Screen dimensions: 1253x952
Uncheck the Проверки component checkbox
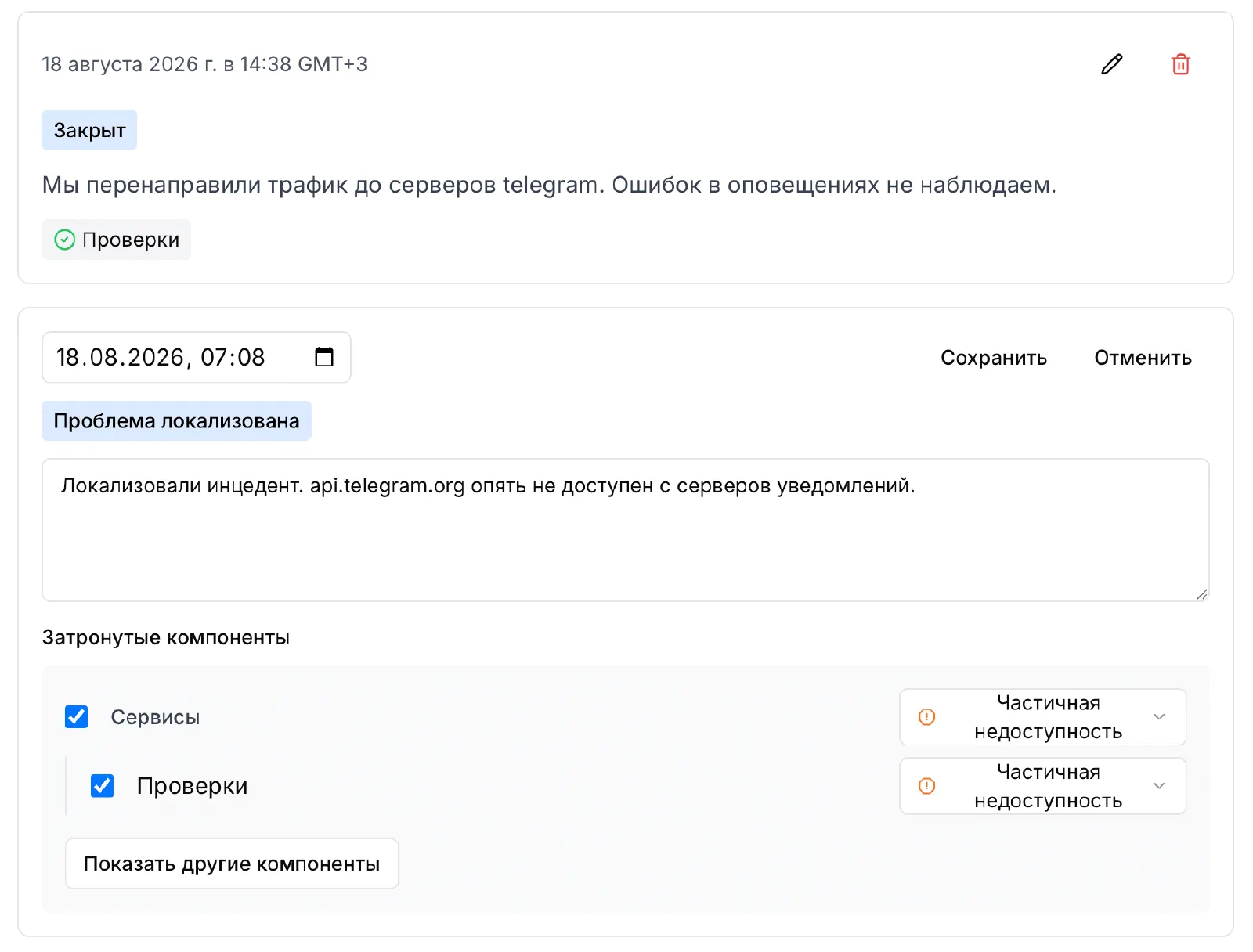pyautogui.click(x=103, y=785)
